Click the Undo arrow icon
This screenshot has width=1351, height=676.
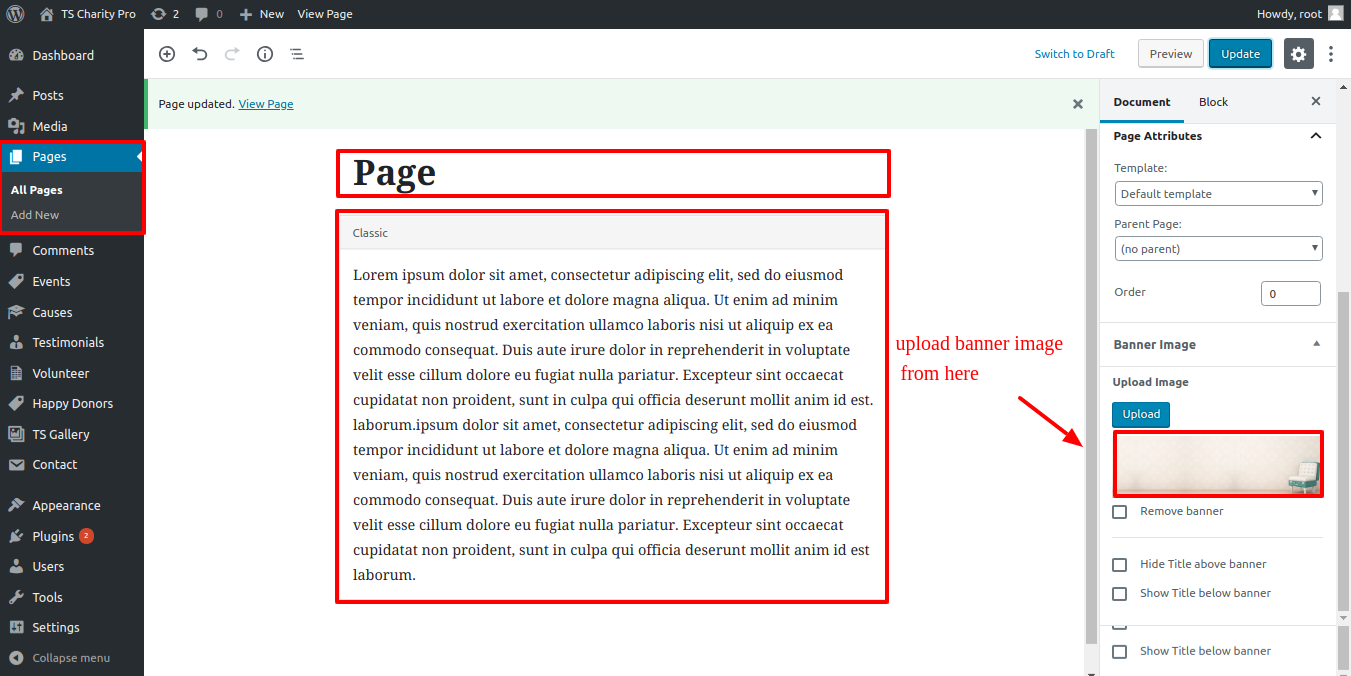pyautogui.click(x=200, y=54)
